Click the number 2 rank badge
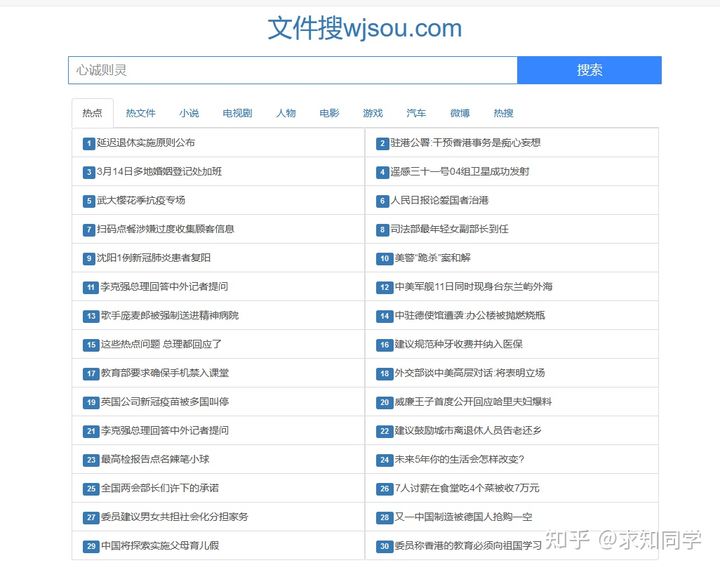720x570 pixels. [382, 143]
